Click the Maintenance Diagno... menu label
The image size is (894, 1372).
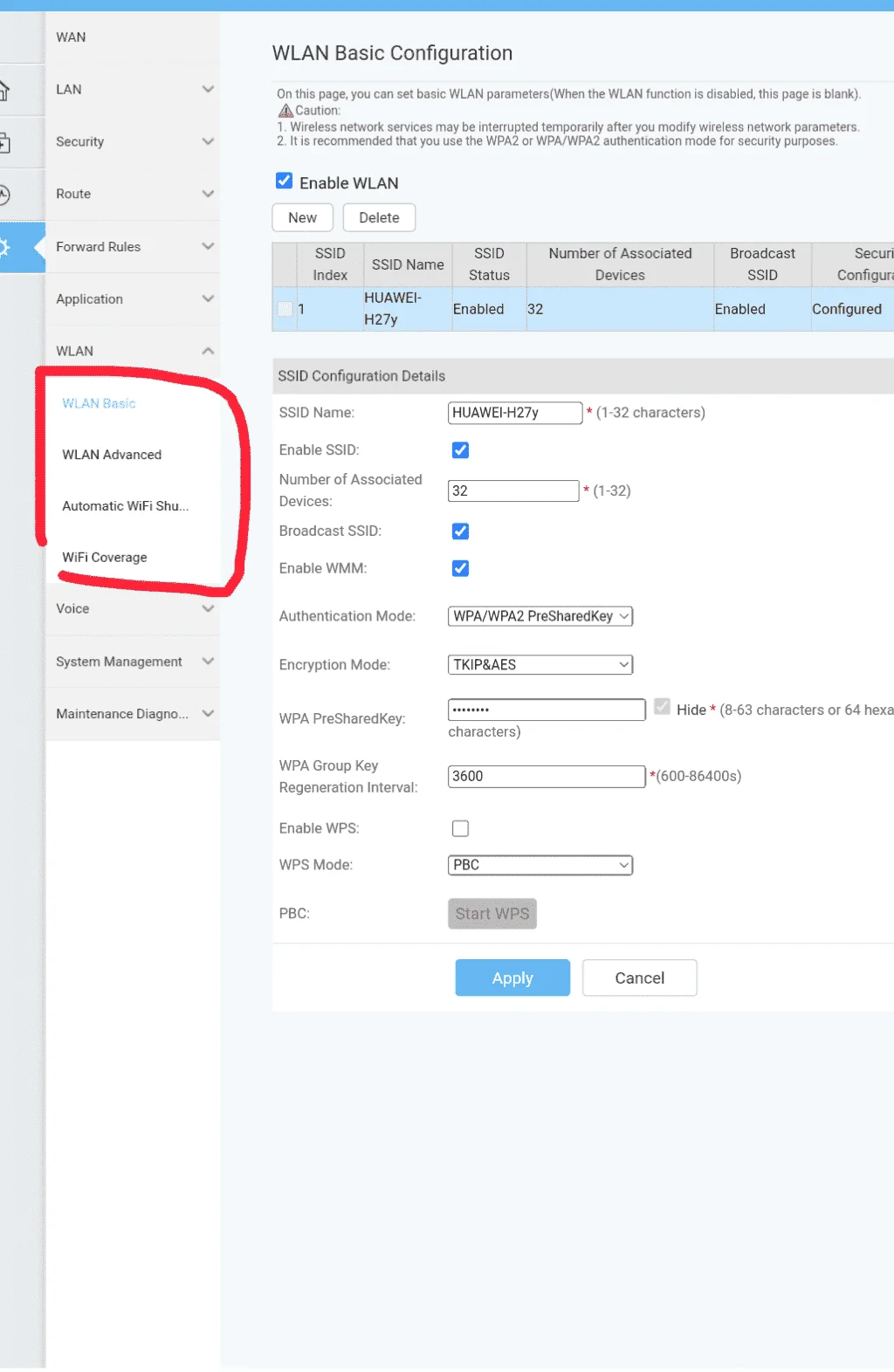[122, 714]
